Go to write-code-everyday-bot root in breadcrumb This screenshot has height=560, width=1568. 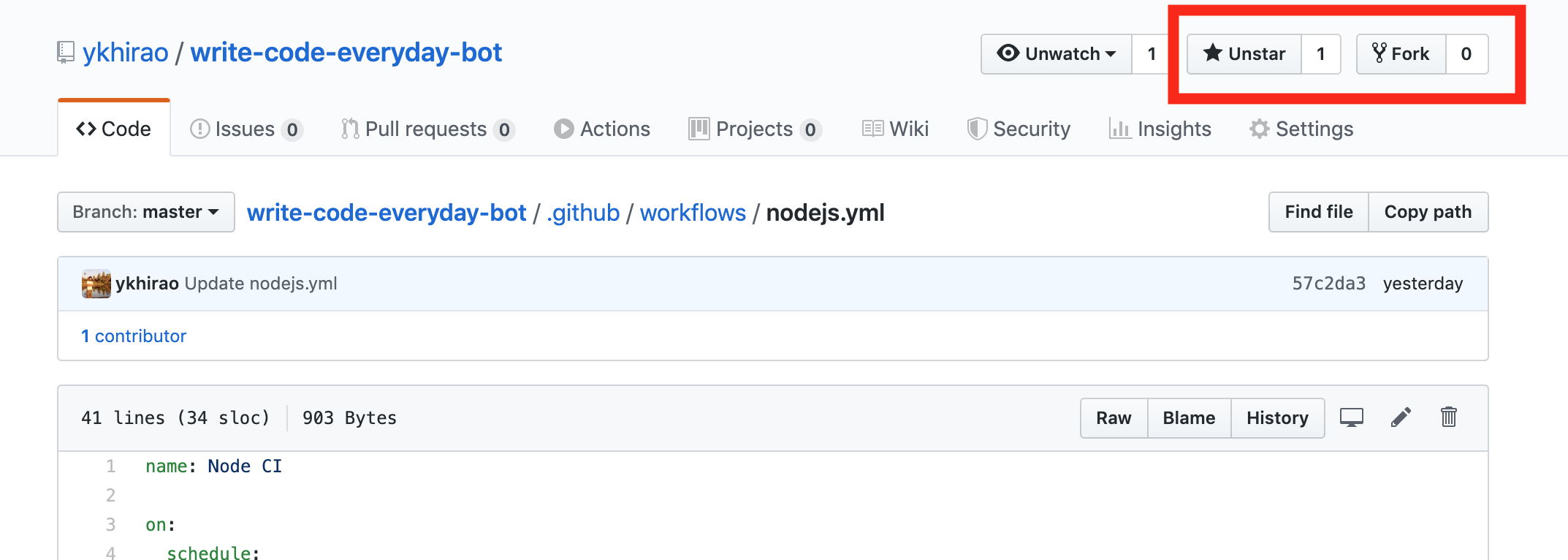[387, 213]
